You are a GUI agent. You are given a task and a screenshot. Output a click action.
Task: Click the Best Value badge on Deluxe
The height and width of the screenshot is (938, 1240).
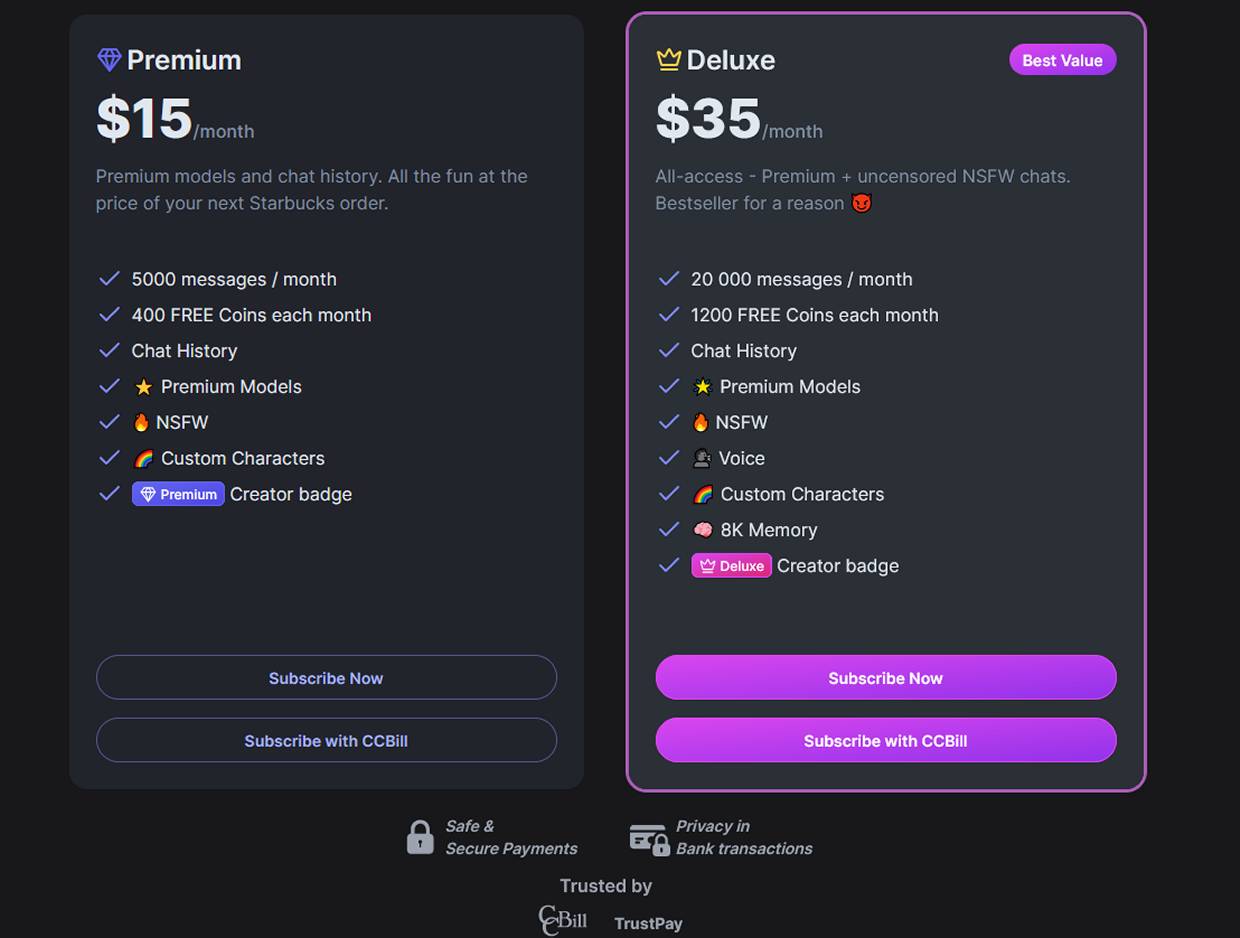pyautogui.click(x=1062, y=60)
